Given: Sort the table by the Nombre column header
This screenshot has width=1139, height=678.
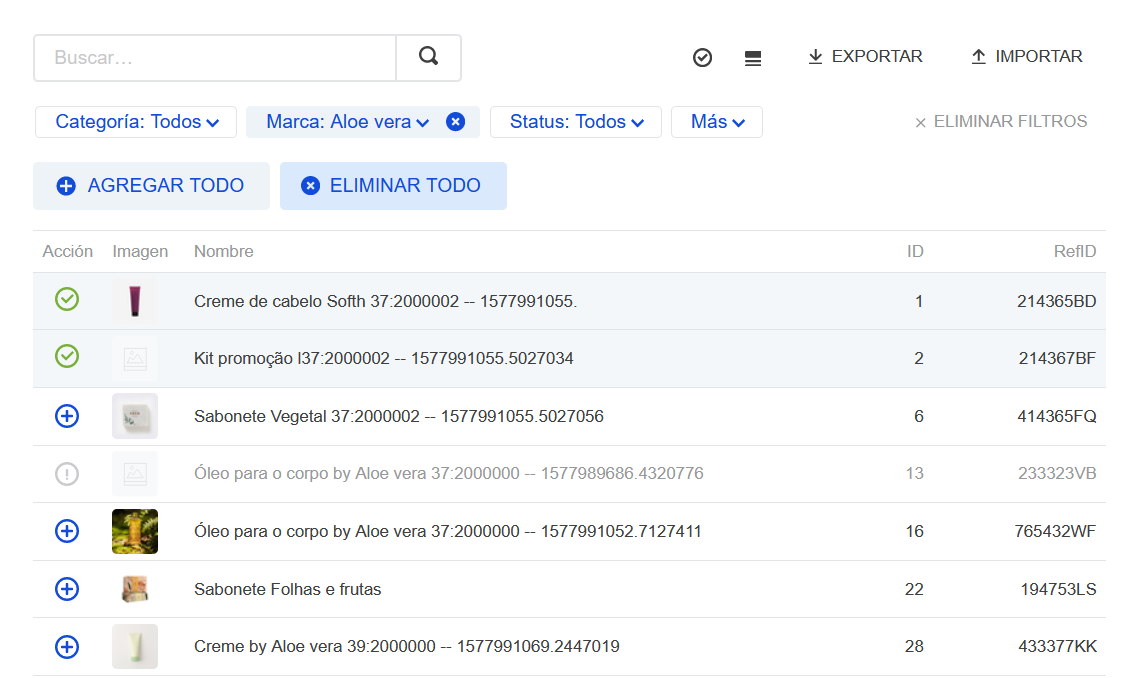Looking at the screenshot, I should pyautogui.click(x=223, y=251).
